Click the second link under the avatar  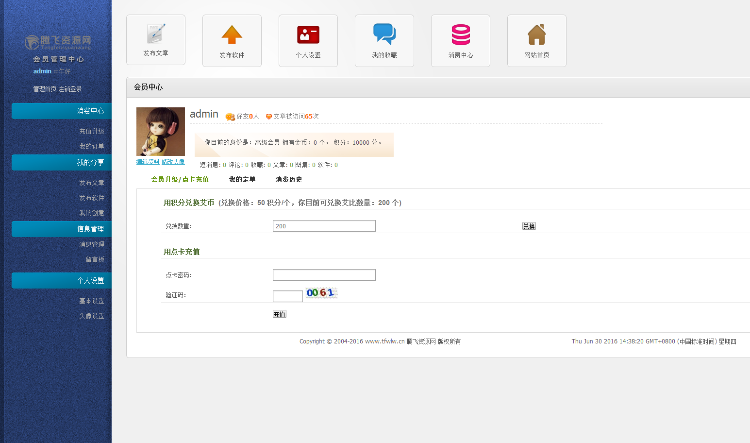click(173, 162)
